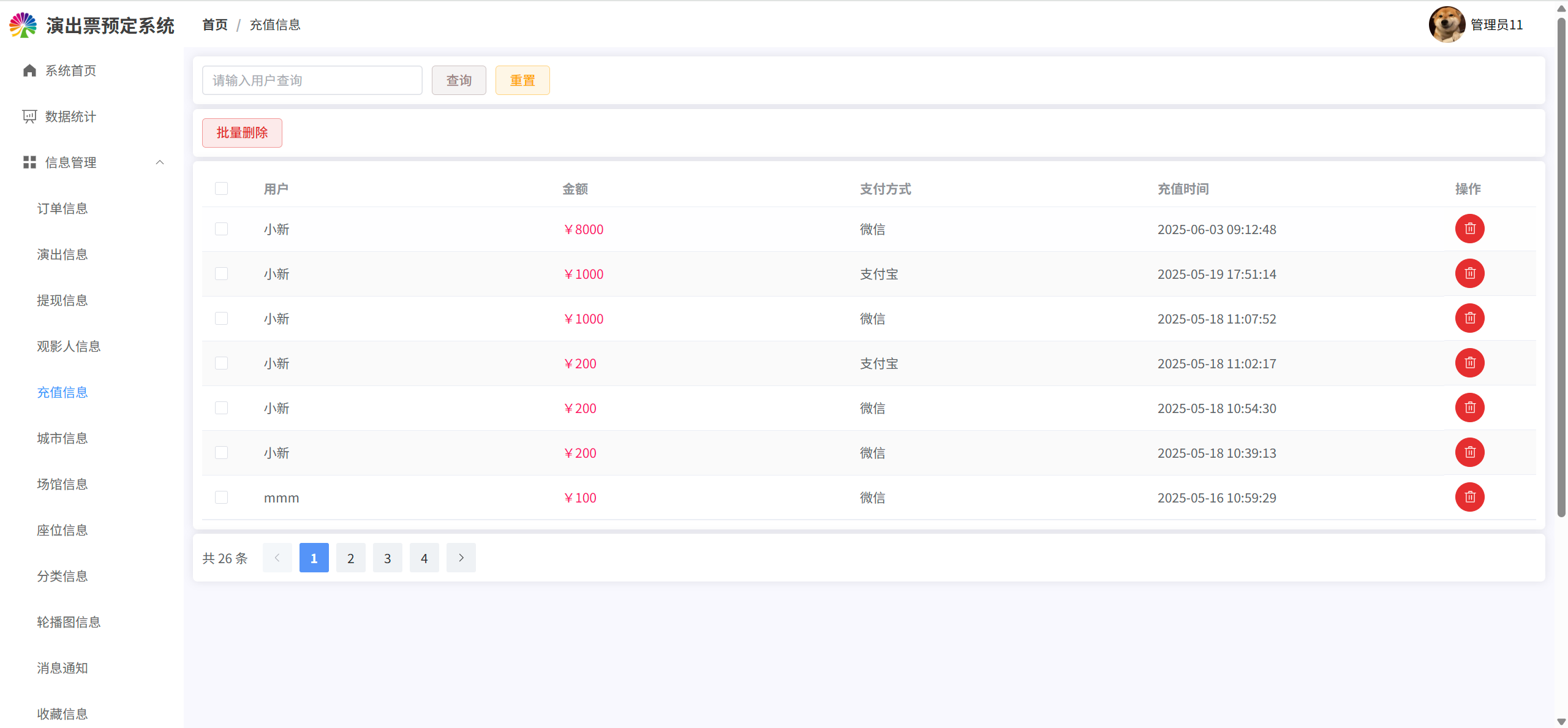Check the ¥8000 row checkbox
Image resolution: width=1568 pixels, height=728 pixels.
click(x=221, y=229)
